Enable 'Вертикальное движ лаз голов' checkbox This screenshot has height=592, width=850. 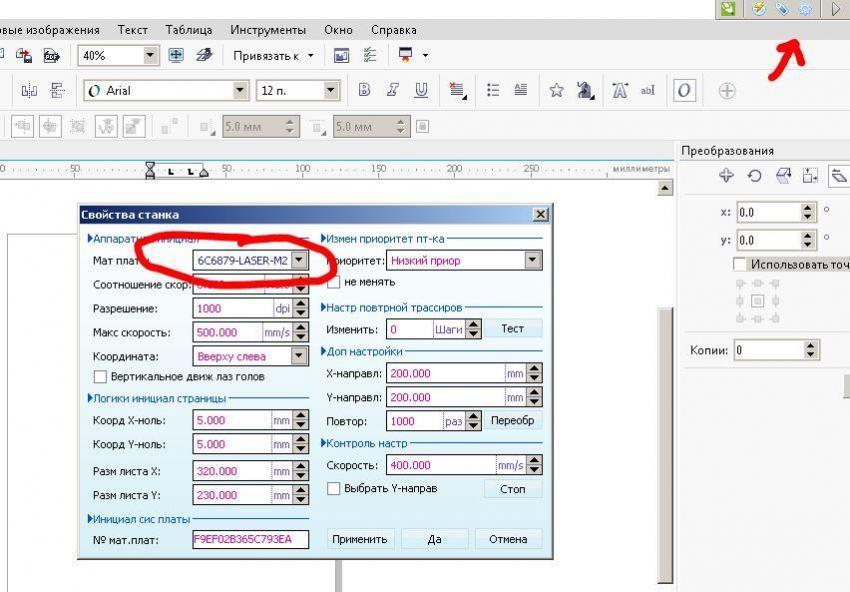[x=100, y=377]
